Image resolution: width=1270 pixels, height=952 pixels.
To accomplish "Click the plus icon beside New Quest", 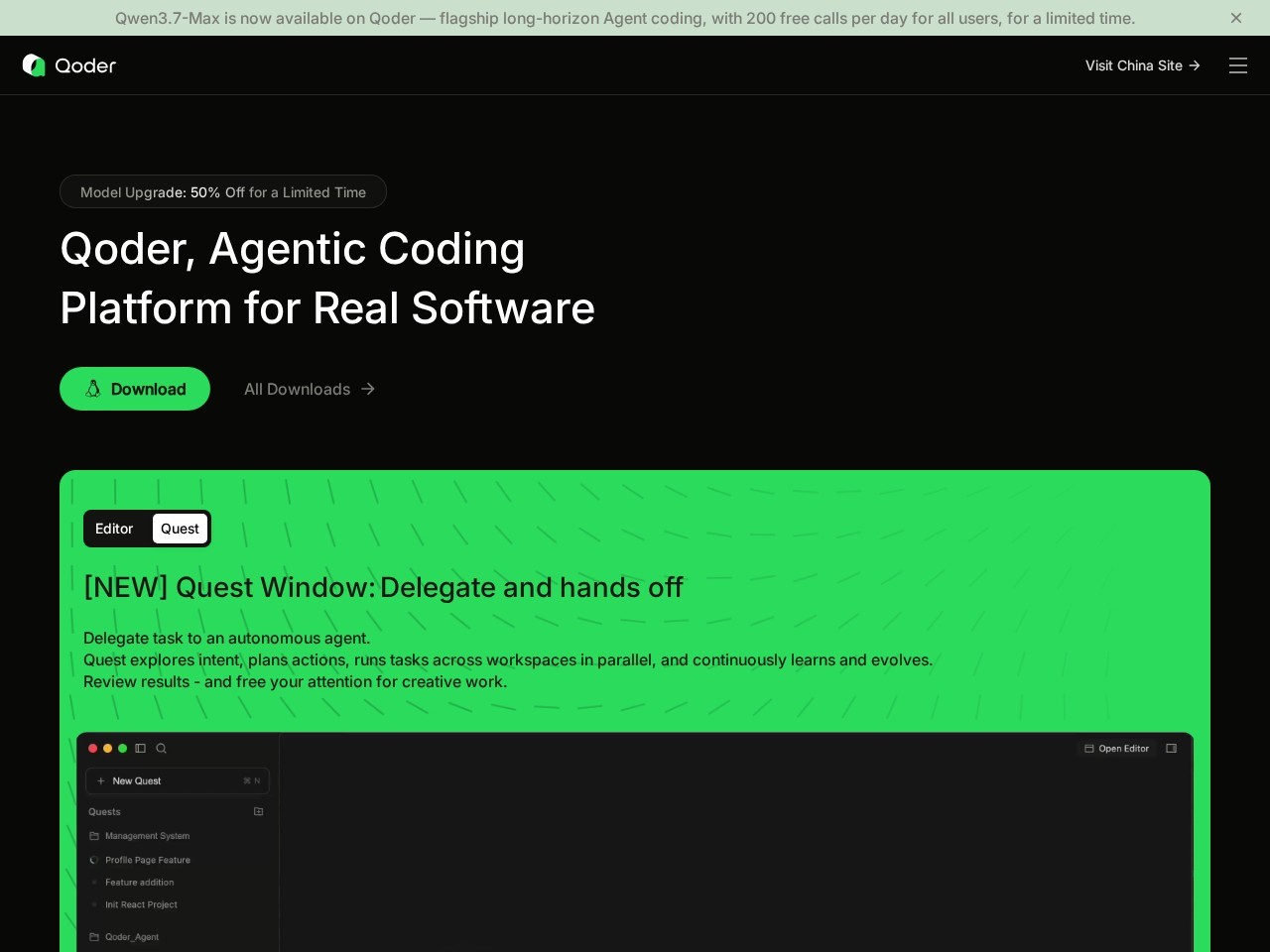I will tap(100, 780).
